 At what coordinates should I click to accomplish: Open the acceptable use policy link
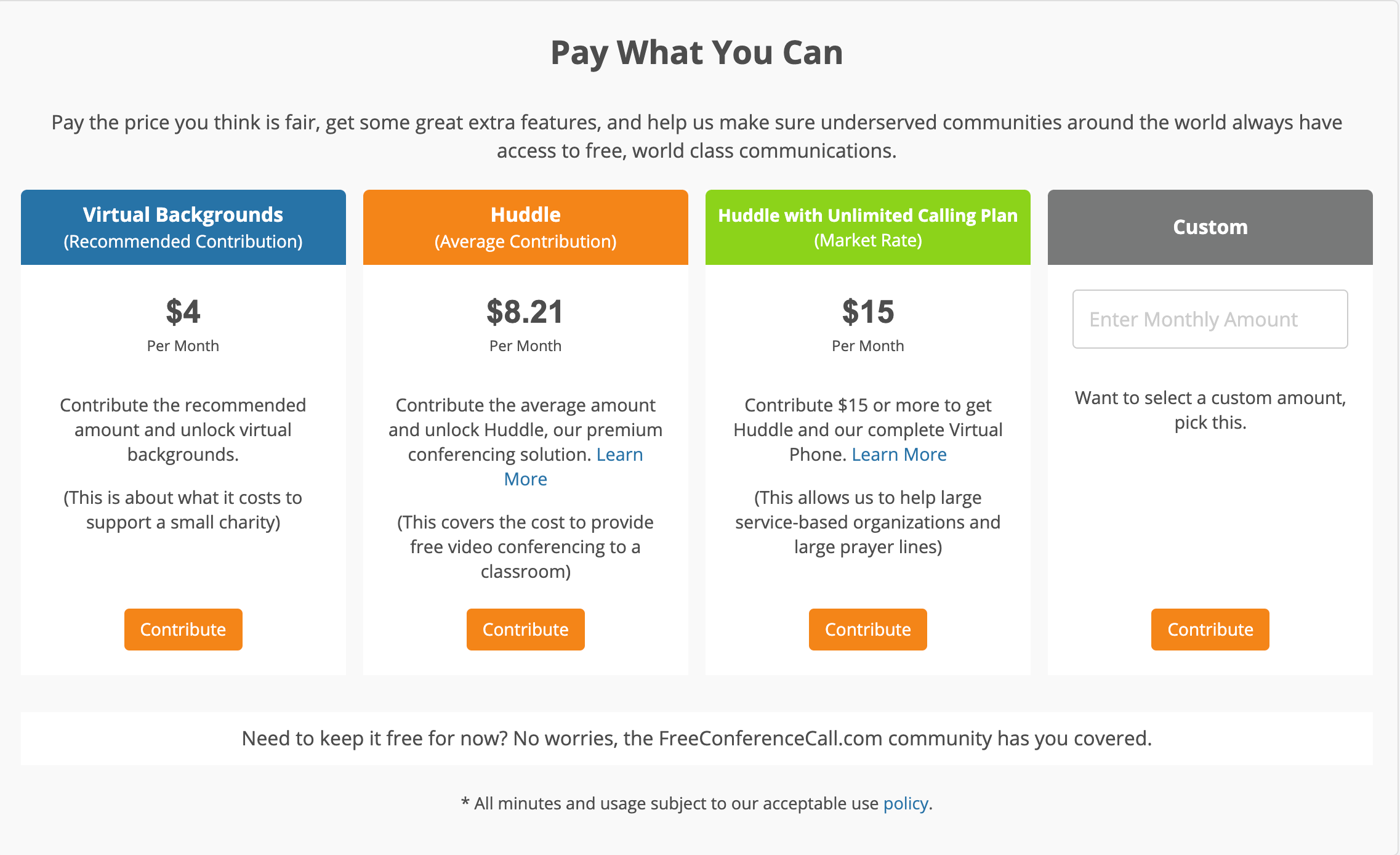pyautogui.click(x=904, y=803)
